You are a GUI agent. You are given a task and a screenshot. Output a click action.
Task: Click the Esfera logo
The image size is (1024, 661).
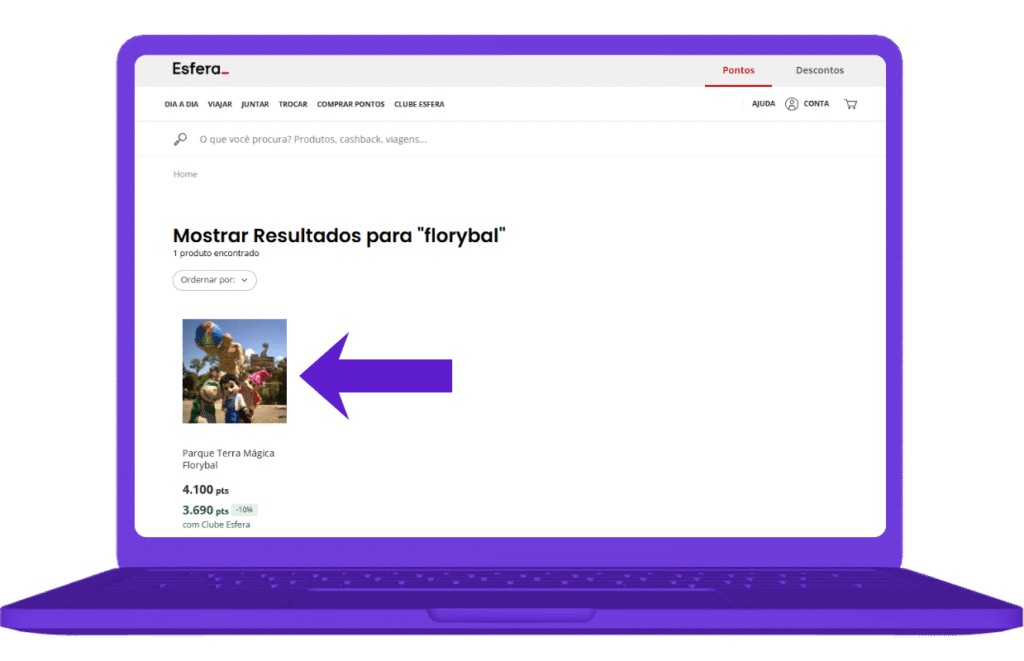201,70
